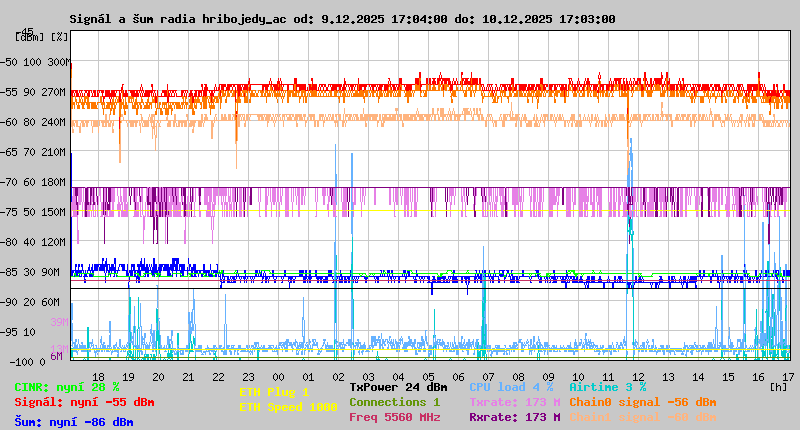Click the '-50 100 300M' y-axis label

35,62
